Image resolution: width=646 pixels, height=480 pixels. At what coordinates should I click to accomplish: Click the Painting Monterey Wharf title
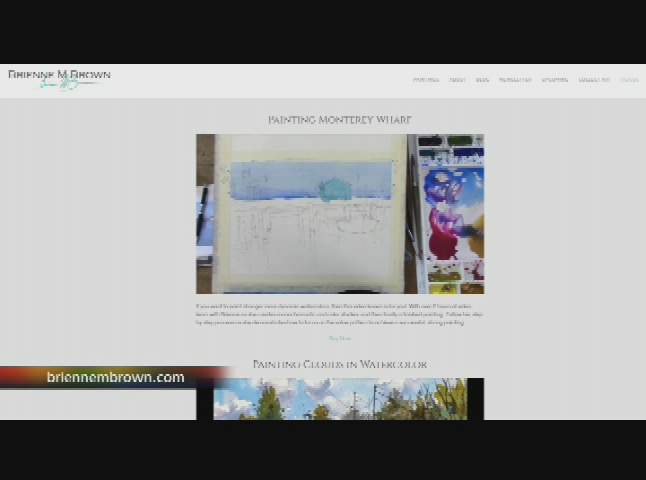[x=339, y=120]
